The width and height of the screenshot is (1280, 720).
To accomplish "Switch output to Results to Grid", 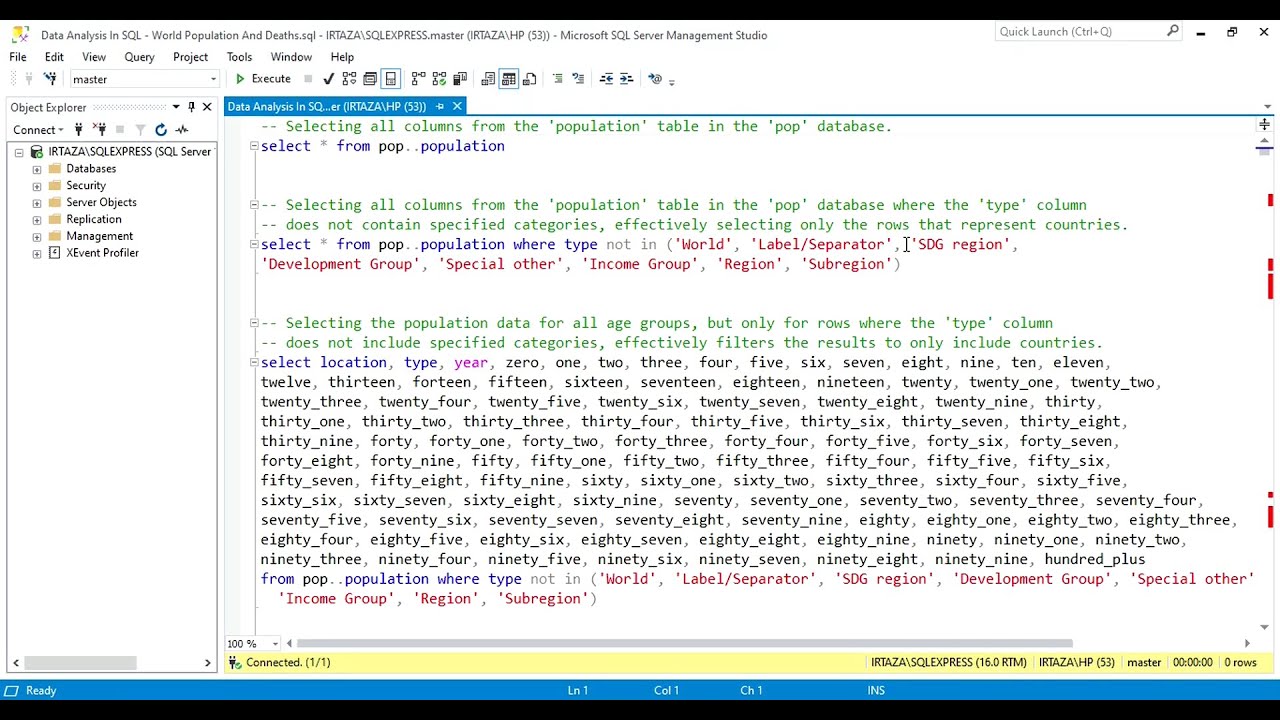I will click(509, 78).
